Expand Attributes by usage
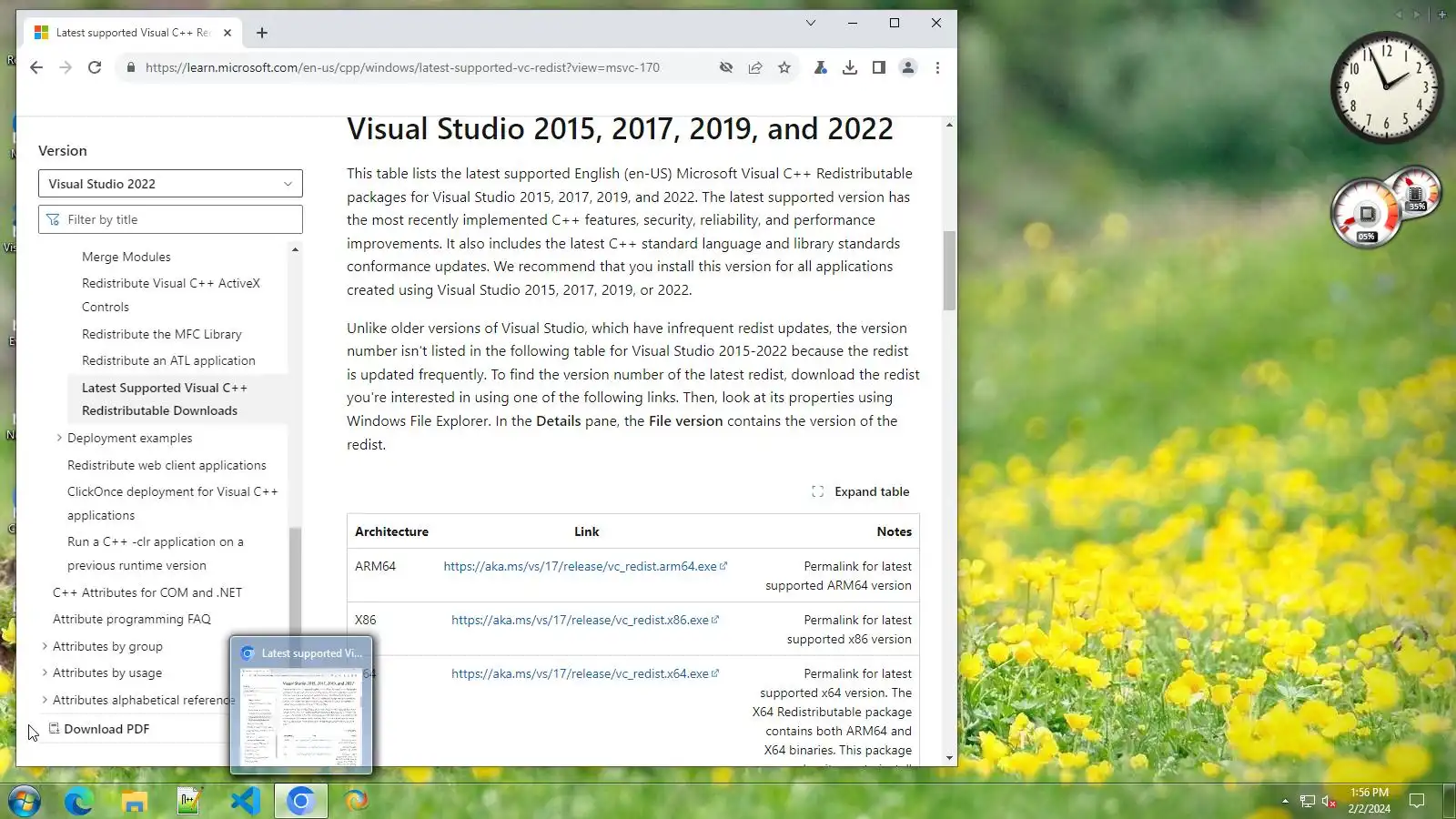The width and height of the screenshot is (1456, 819). [45, 672]
